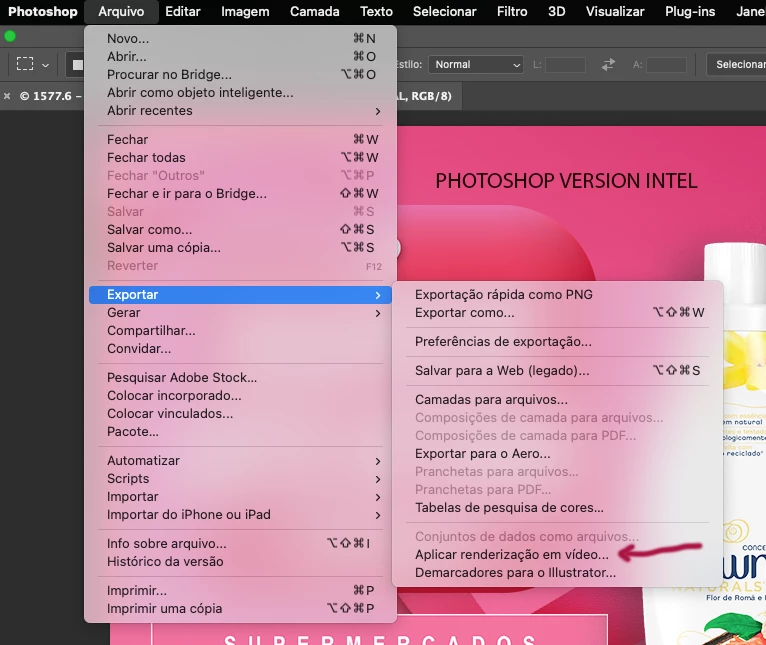Open Info sobre arquivo...
The image size is (766, 645).
(x=240, y=544)
